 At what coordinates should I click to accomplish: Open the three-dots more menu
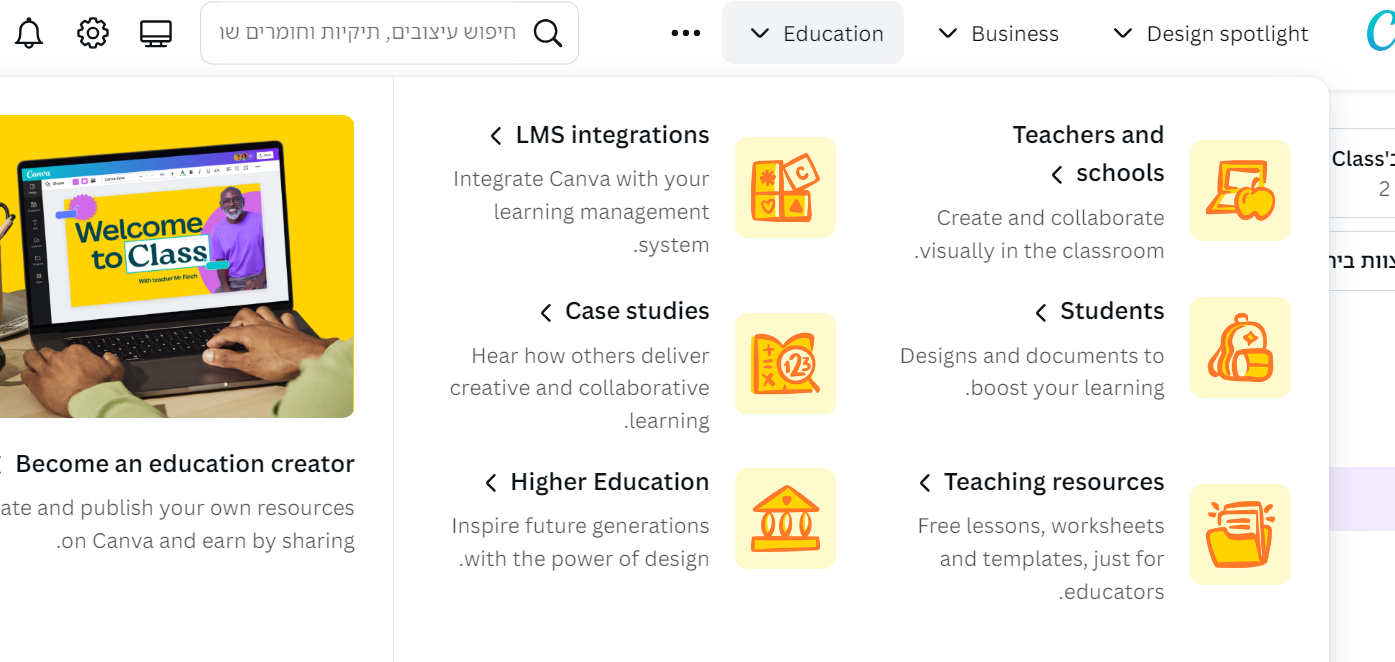686,33
